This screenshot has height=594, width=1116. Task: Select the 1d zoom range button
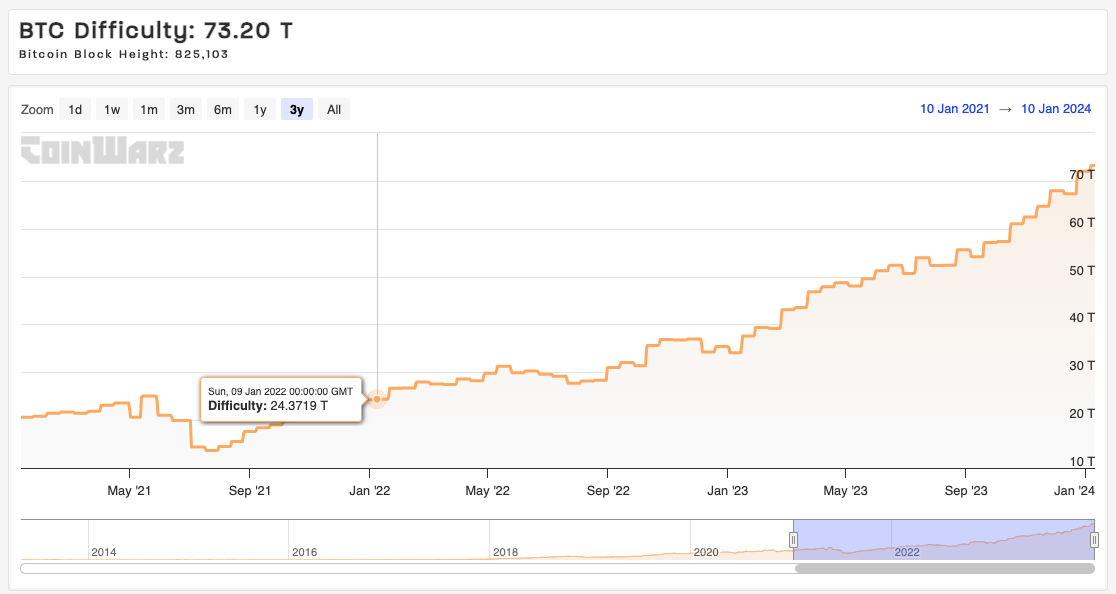pyautogui.click(x=75, y=110)
